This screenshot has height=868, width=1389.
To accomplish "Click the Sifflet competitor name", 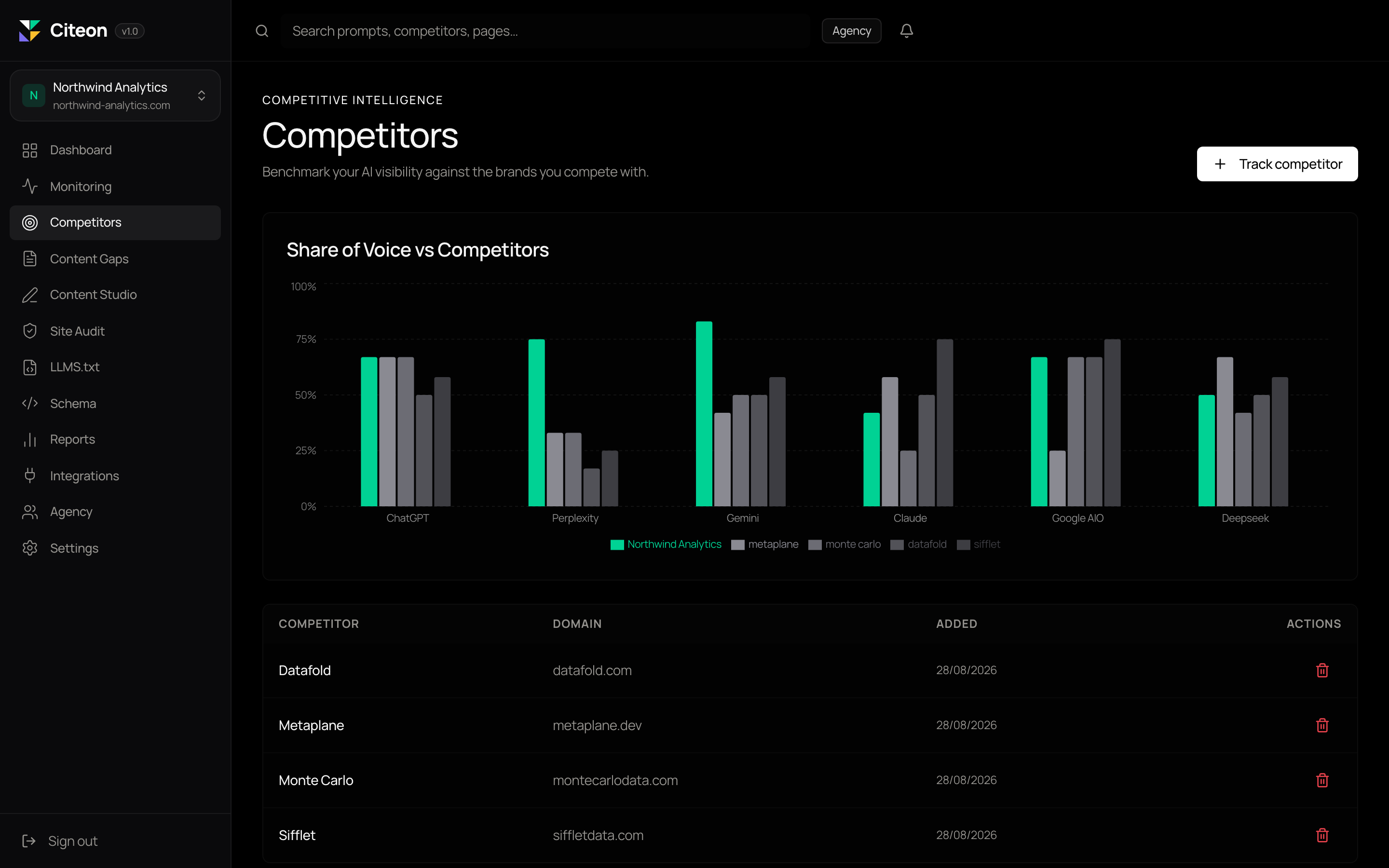I will tap(297, 835).
